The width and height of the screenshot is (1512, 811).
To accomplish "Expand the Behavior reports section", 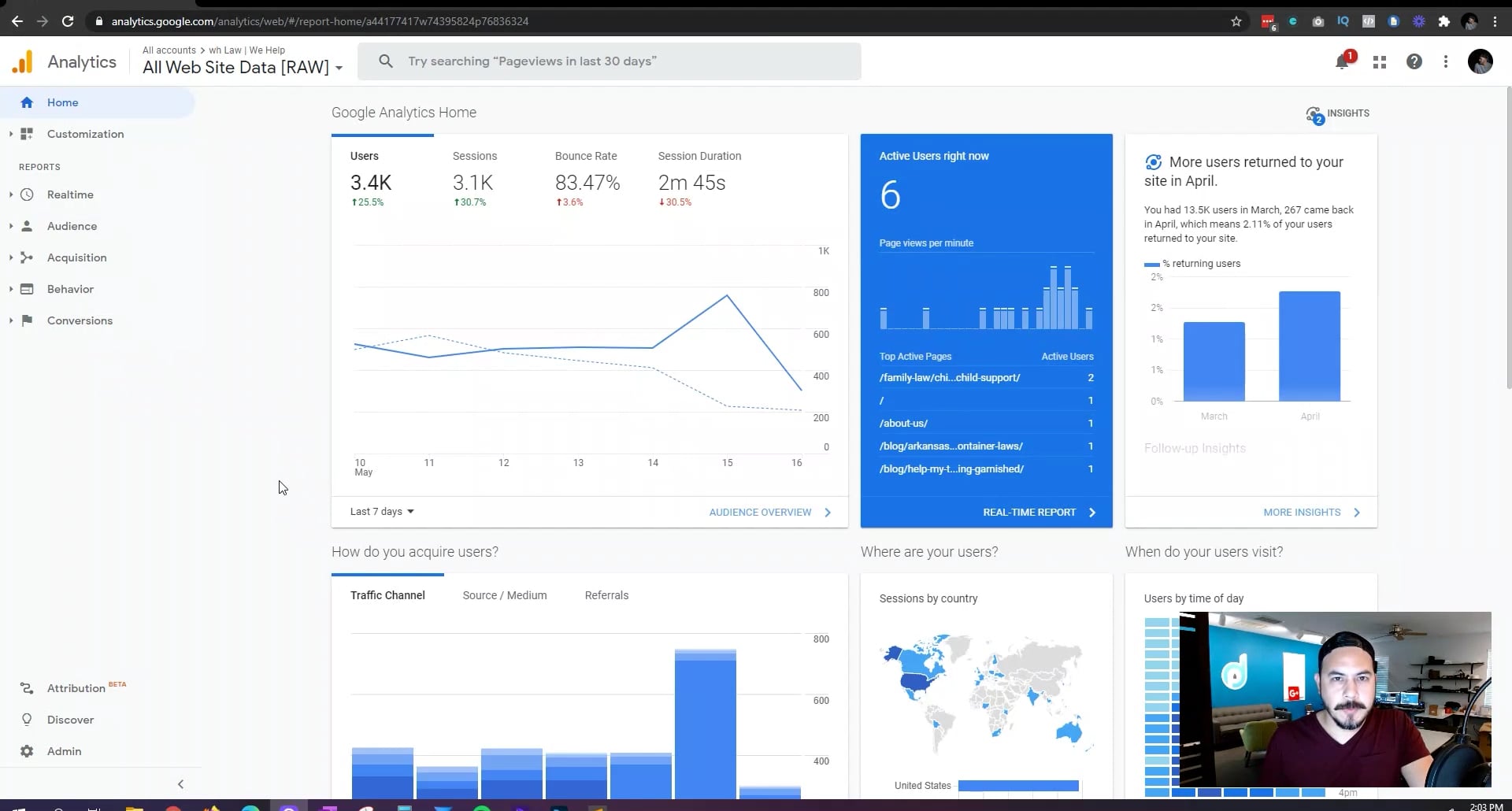I will pyautogui.click(x=11, y=289).
